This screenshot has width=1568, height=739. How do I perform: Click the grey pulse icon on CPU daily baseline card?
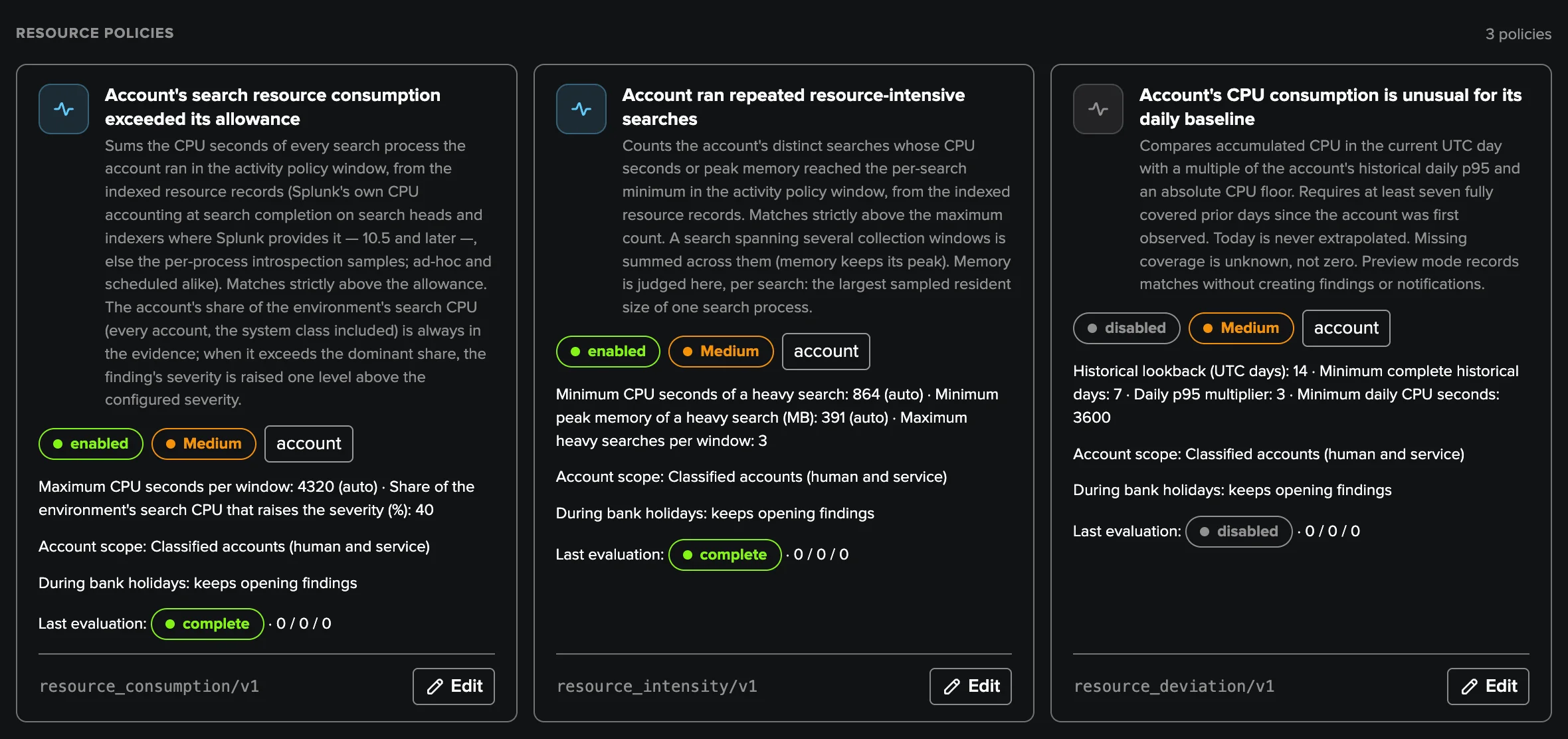click(x=1098, y=109)
